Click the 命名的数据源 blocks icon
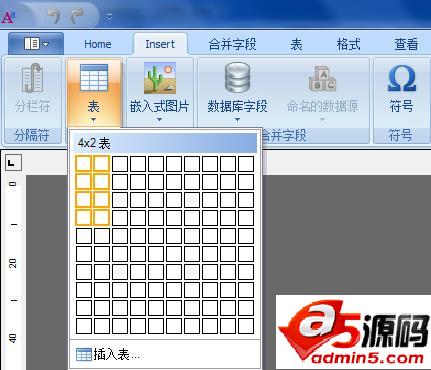This screenshot has height=370, width=431. pyautogui.click(x=322, y=79)
